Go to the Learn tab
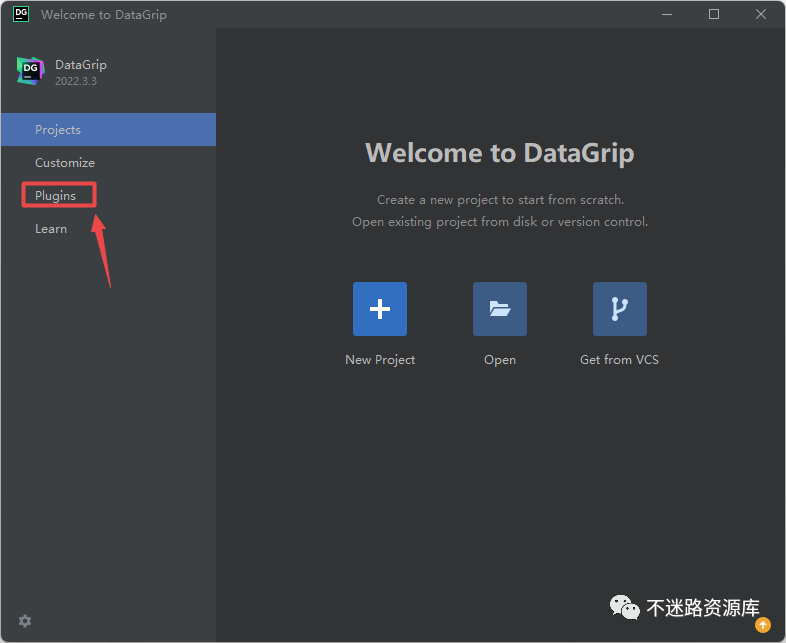Image resolution: width=786 pixels, height=643 pixels. 108,229
